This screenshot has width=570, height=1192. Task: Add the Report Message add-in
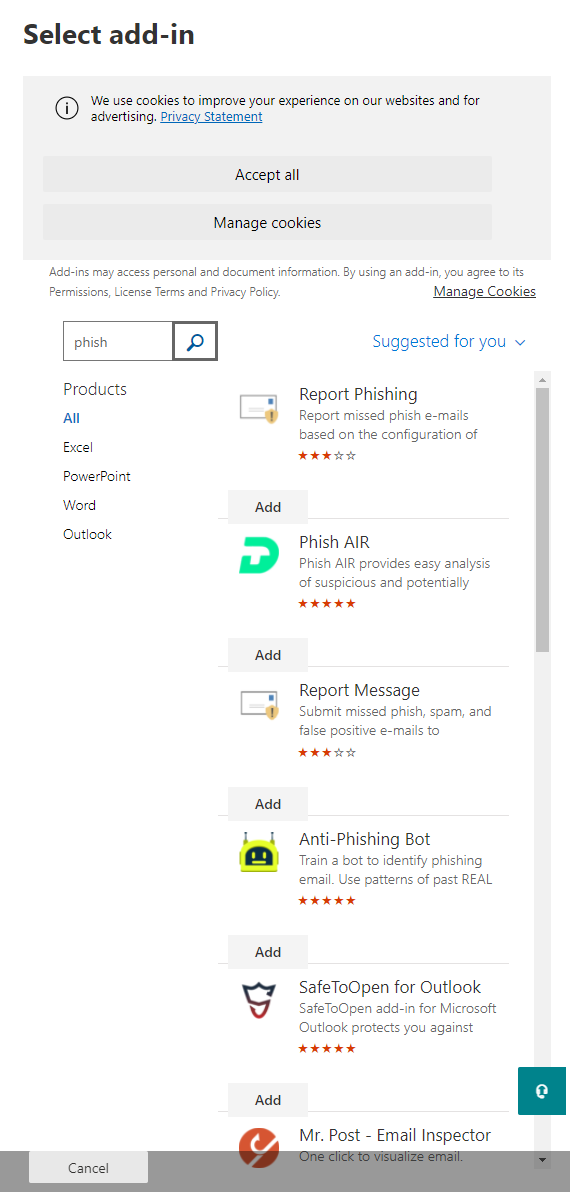pyautogui.click(x=268, y=804)
